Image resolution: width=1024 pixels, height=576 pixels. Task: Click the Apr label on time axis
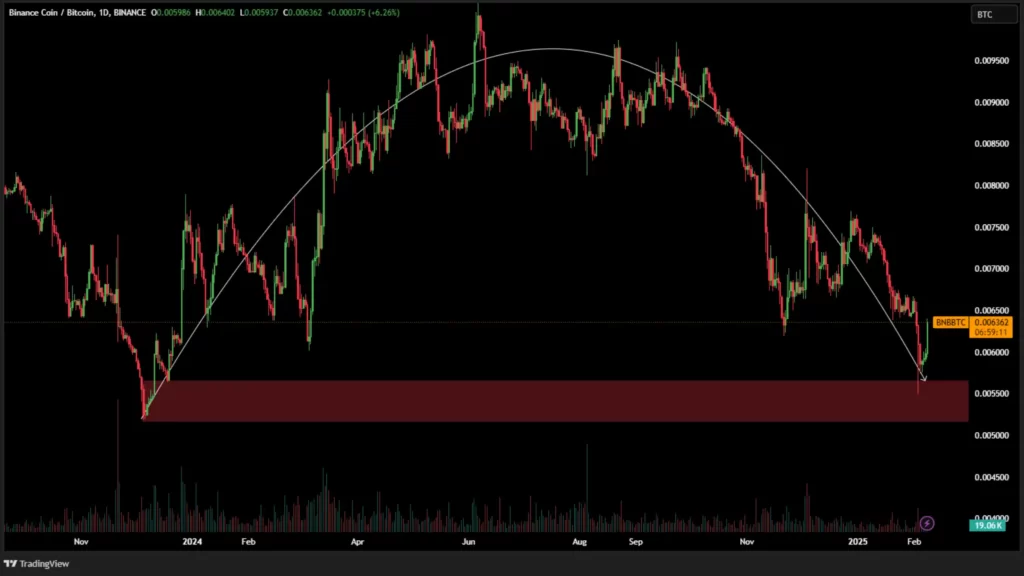[357, 541]
